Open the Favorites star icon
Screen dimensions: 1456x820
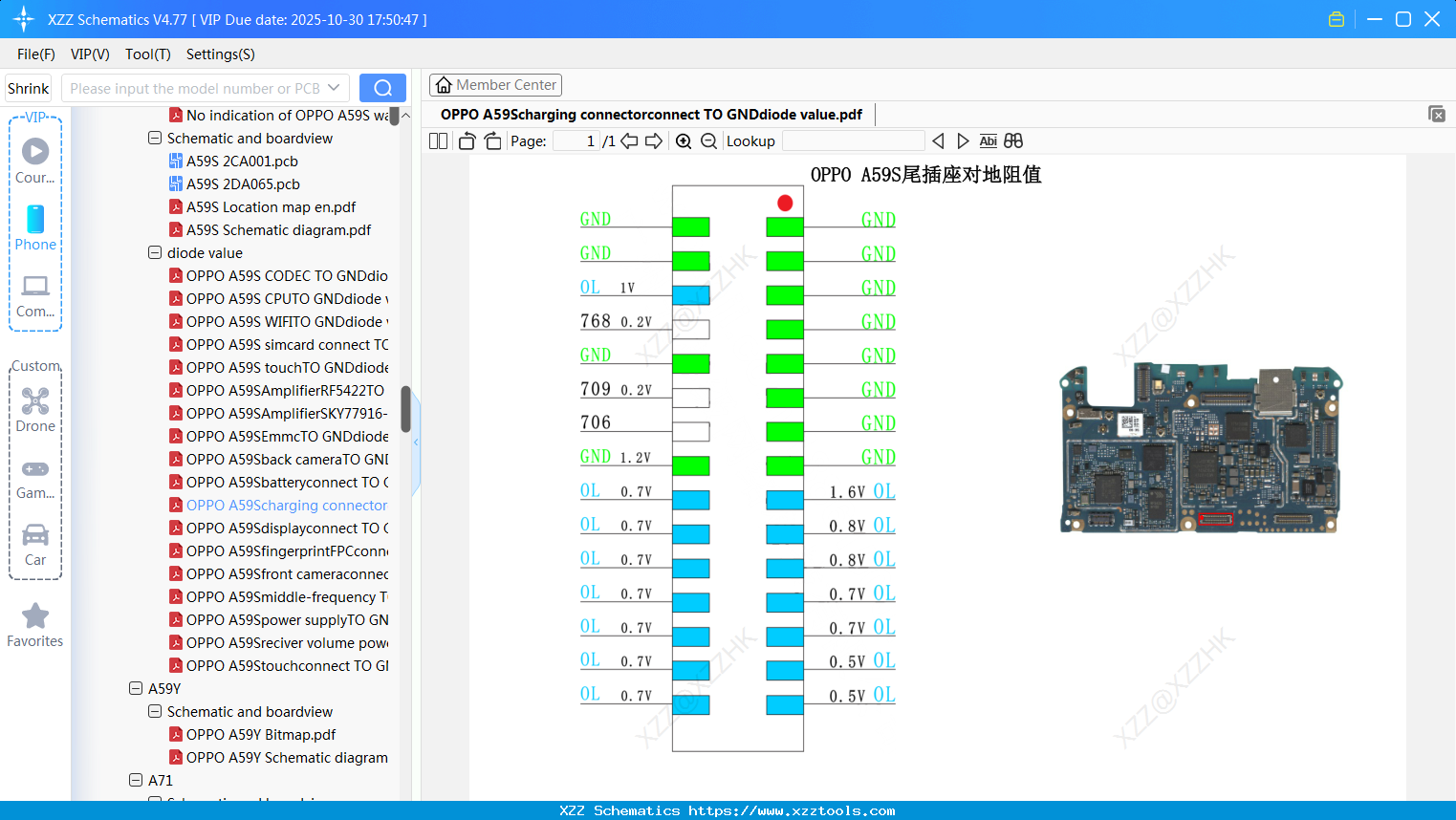pyautogui.click(x=34, y=615)
